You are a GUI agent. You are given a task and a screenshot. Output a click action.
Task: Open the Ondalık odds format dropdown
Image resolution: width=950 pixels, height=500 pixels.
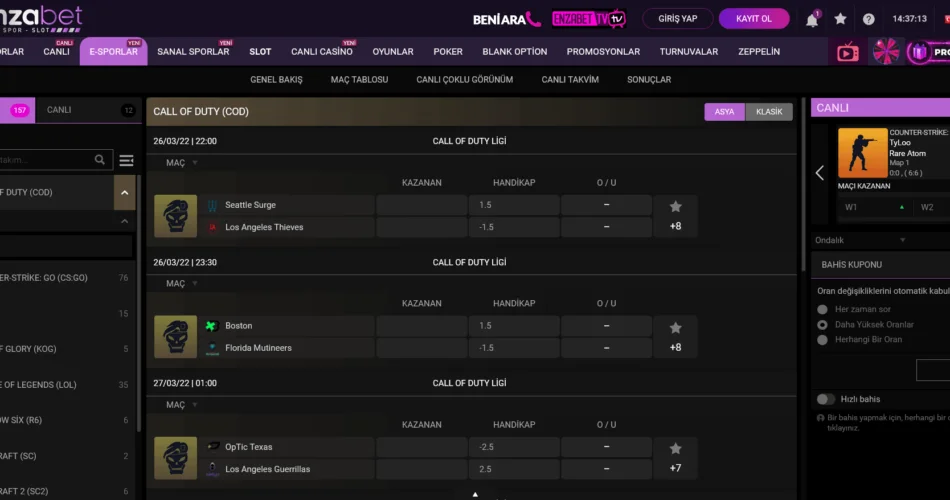[860, 240]
